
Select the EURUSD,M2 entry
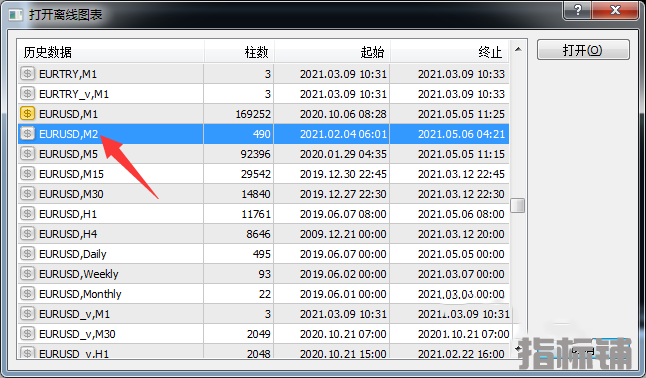[x=263, y=134]
